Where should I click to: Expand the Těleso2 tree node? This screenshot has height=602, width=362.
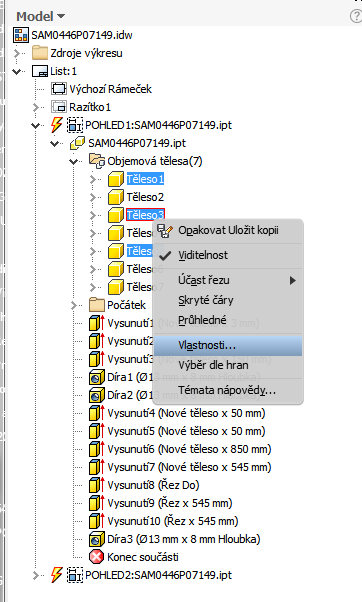[x=93, y=197]
